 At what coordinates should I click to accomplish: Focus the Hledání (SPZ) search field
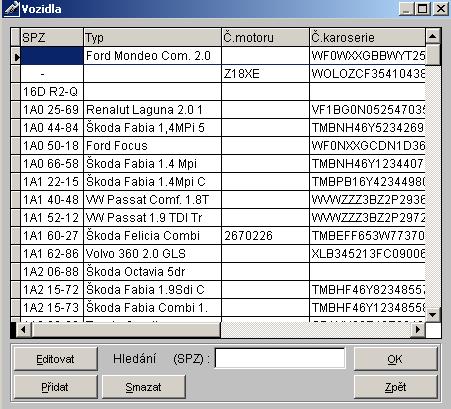pyautogui.click(x=280, y=358)
